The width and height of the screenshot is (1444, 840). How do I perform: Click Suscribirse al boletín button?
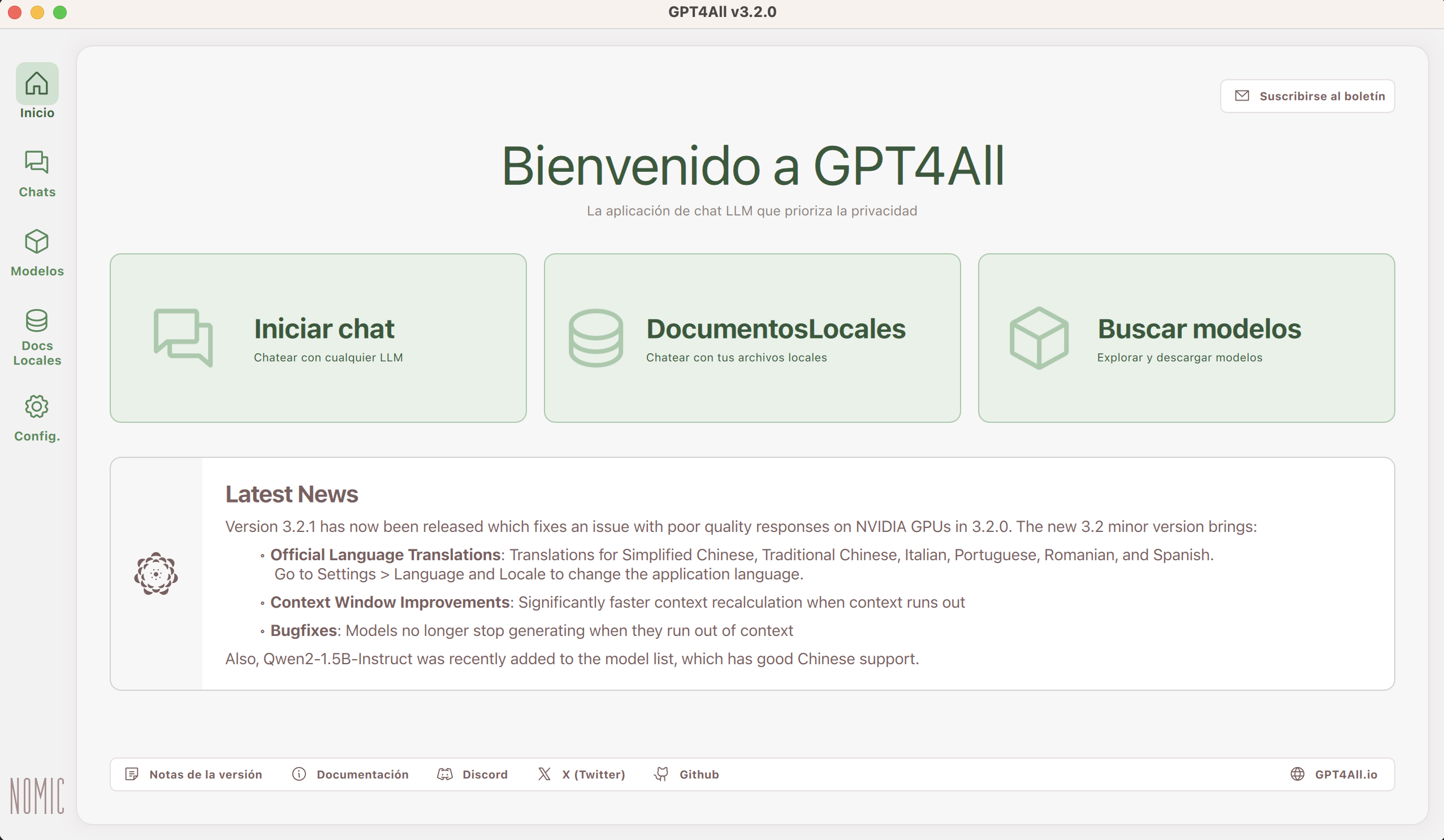click(x=1310, y=95)
